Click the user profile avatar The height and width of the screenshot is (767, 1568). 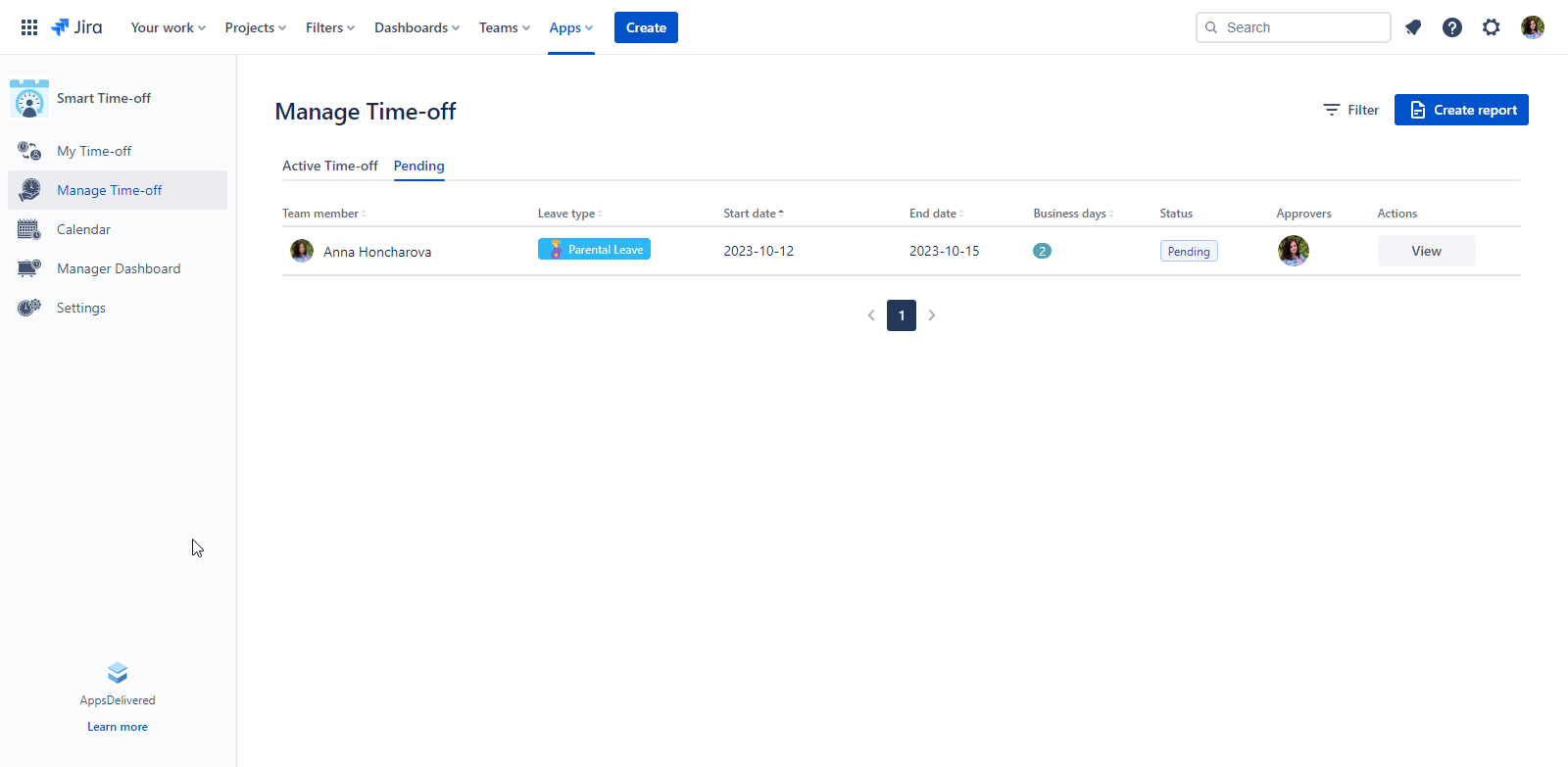[1533, 27]
